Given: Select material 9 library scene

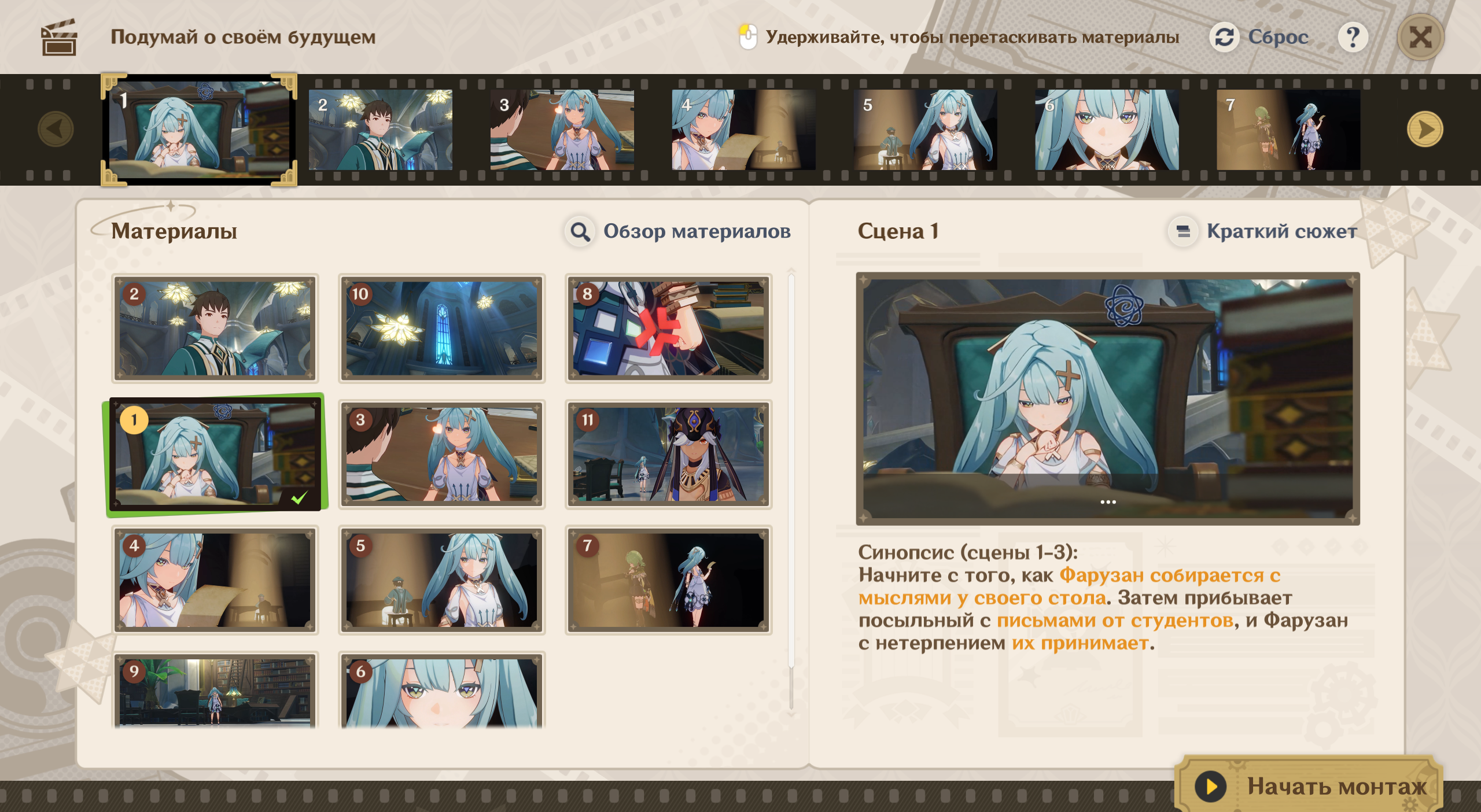Looking at the screenshot, I should click(x=215, y=691).
